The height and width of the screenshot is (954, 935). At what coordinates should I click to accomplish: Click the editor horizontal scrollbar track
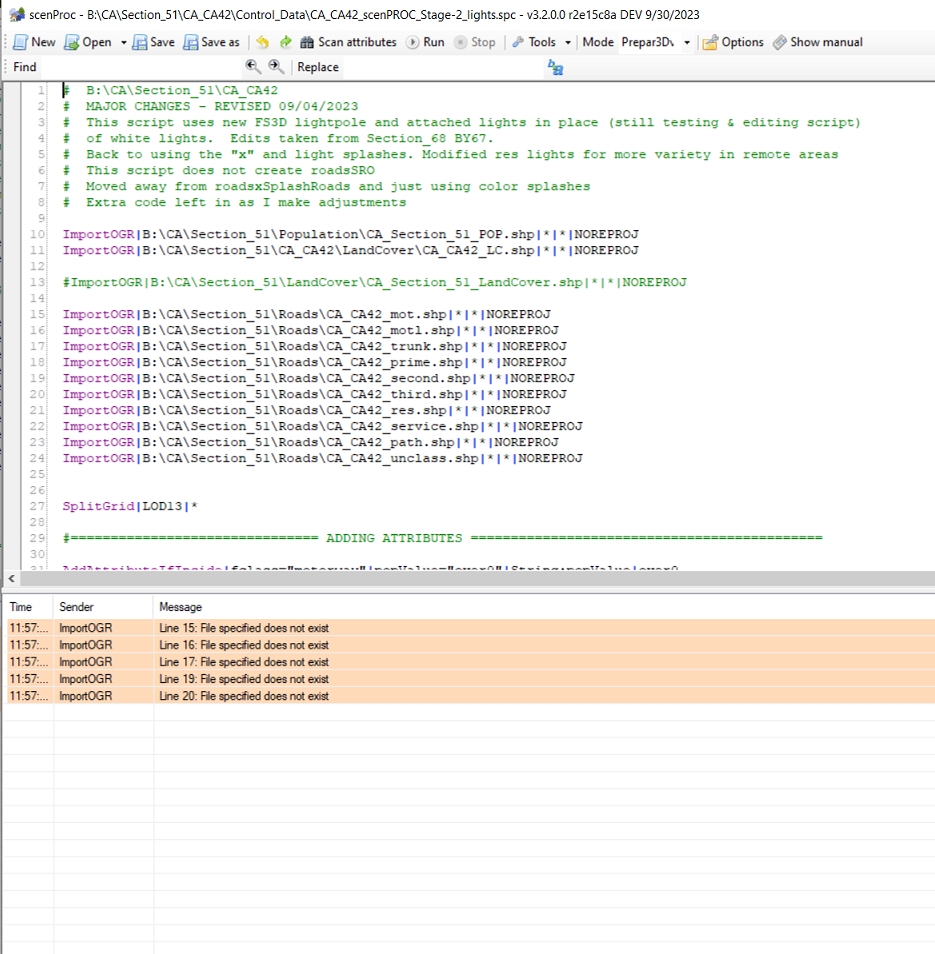pyautogui.click(x=477, y=579)
